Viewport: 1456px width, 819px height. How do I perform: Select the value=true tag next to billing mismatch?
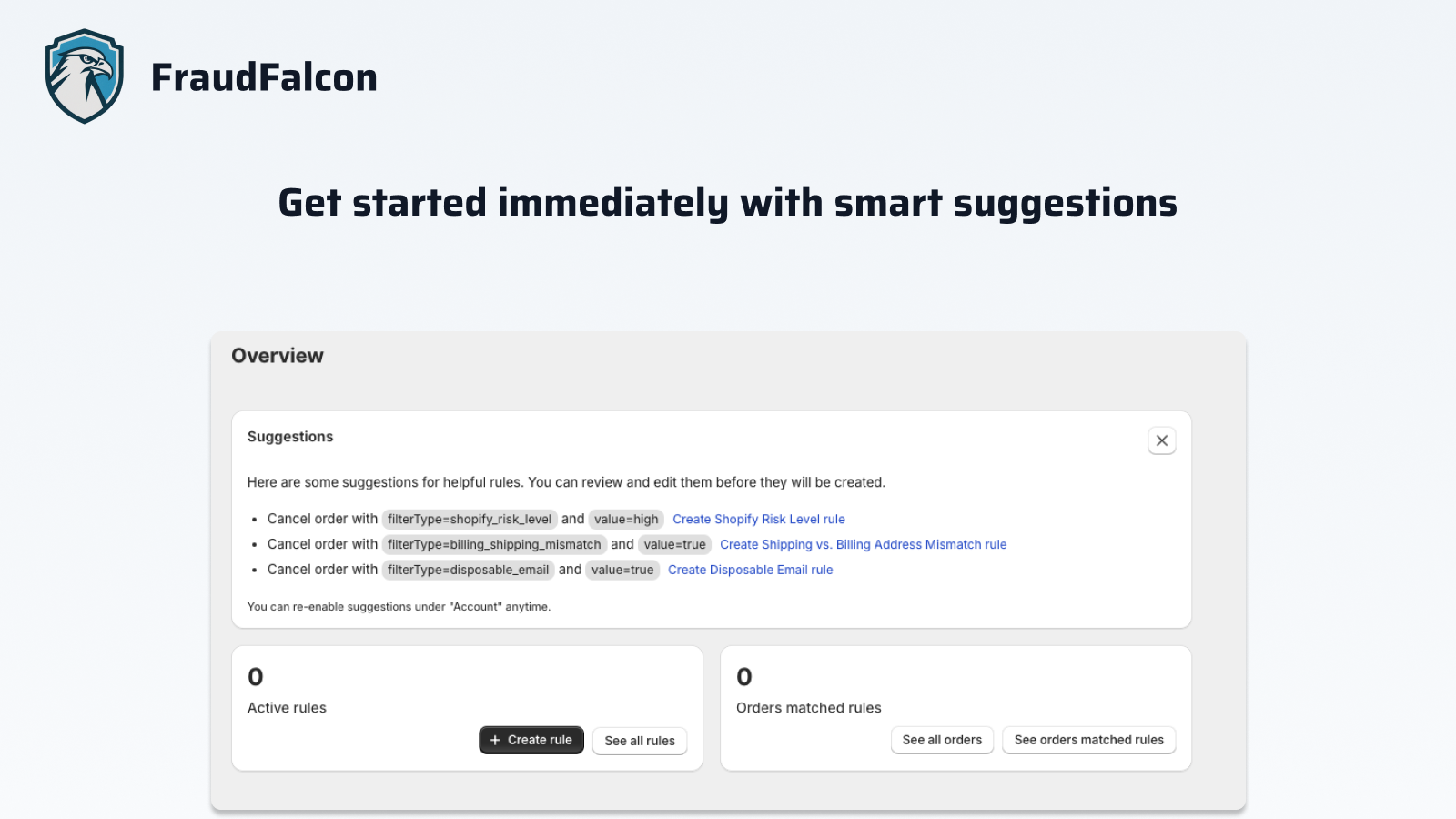point(674,544)
